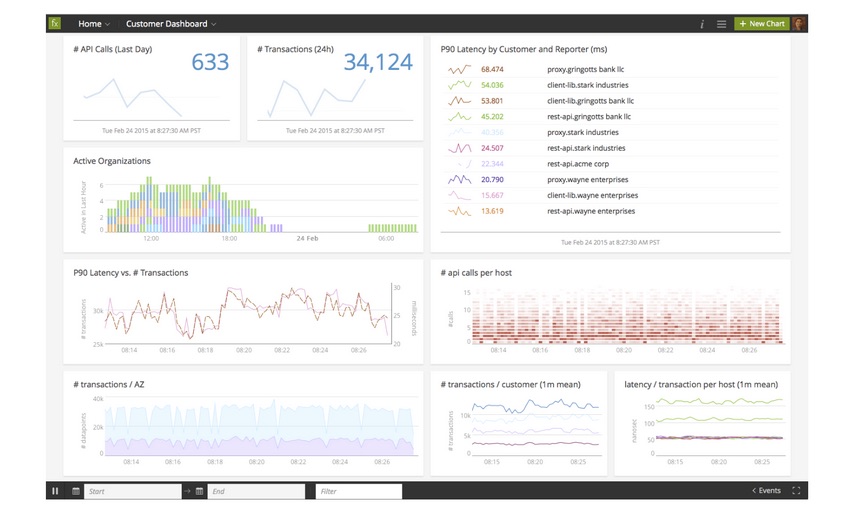The width and height of the screenshot is (848, 516).
Task: Toggle fullscreen mode icon
Action: click(x=796, y=491)
